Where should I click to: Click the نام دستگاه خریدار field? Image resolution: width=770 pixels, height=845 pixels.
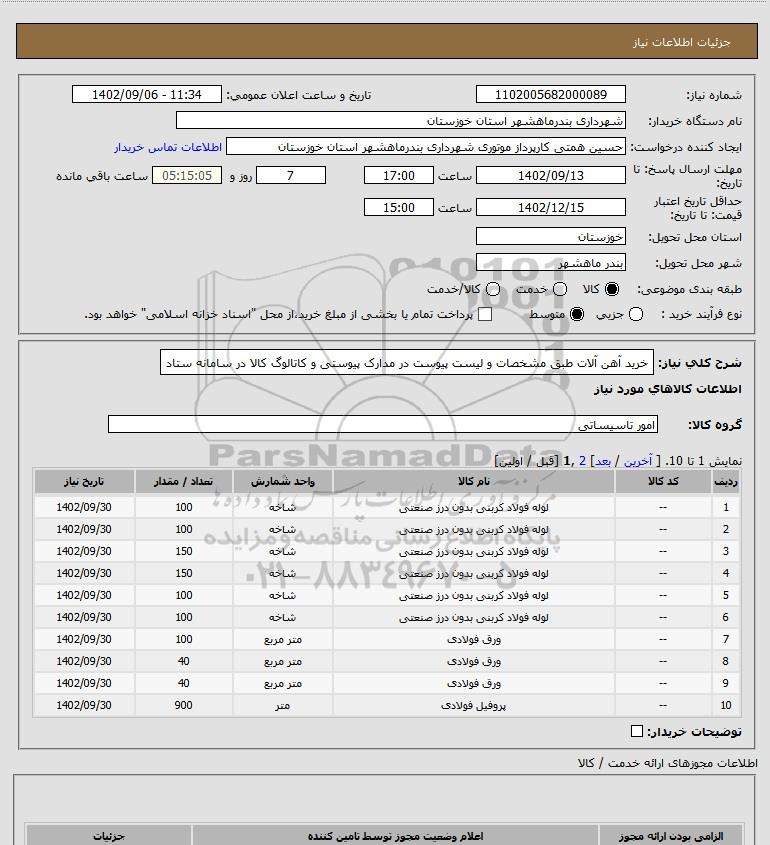click(400, 120)
